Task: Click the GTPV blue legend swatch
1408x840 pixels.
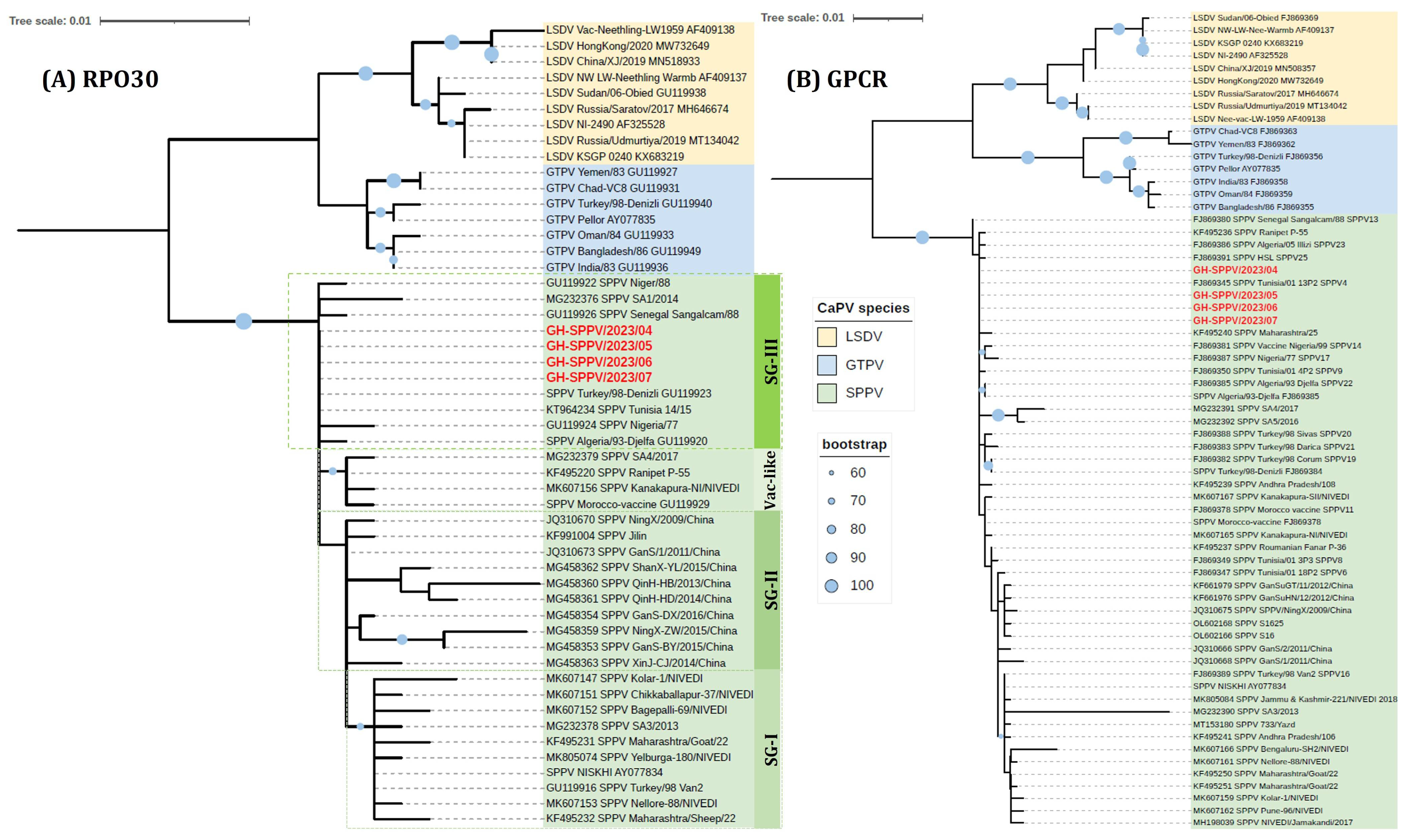Action: tap(827, 365)
